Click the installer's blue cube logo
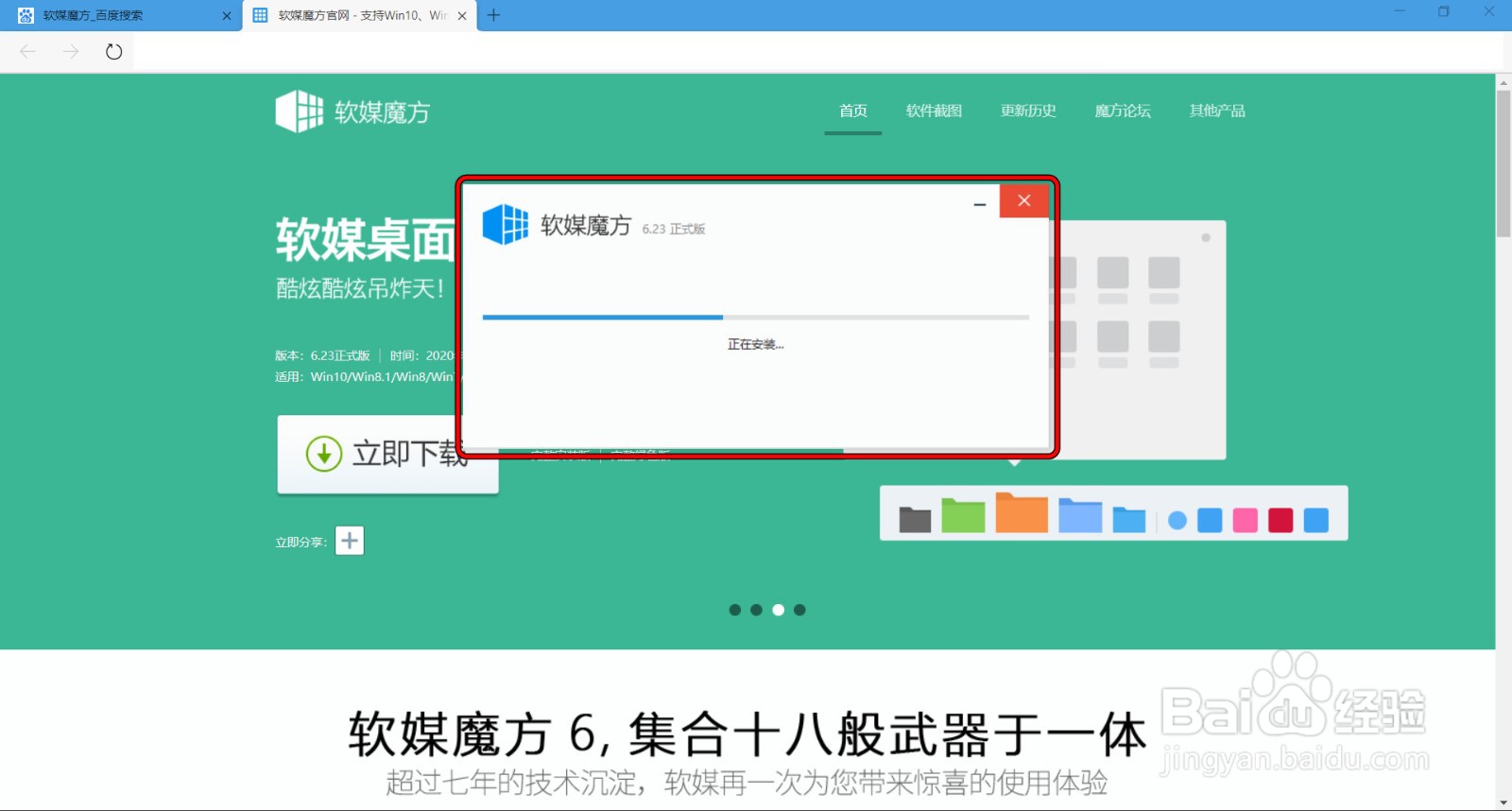This screenshot has width=1512, height=811. 505,225
